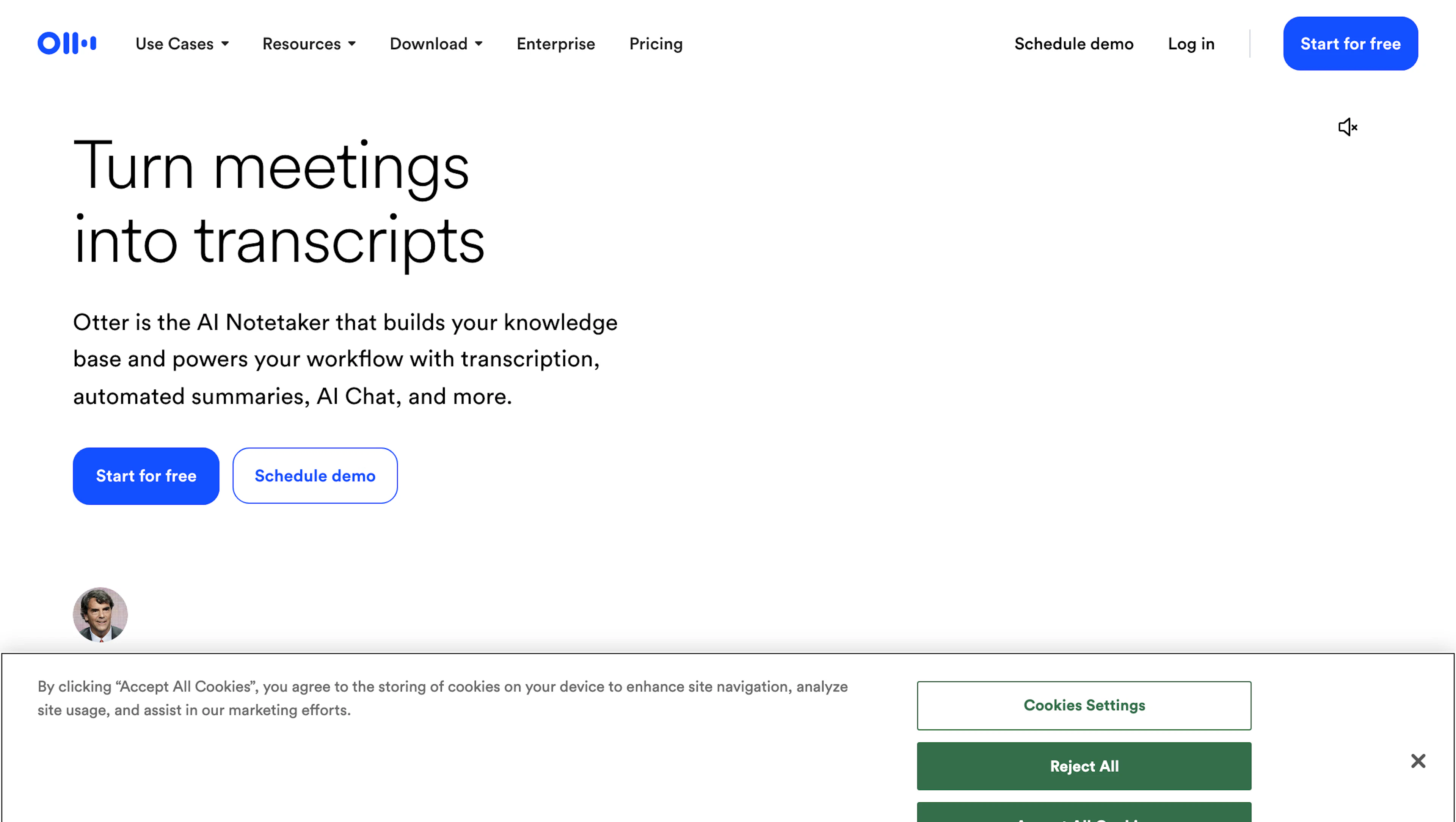The height and width of the screenshot is (822, 1456).
Task: Open Cookies Settings
Action: [1084, 706]
